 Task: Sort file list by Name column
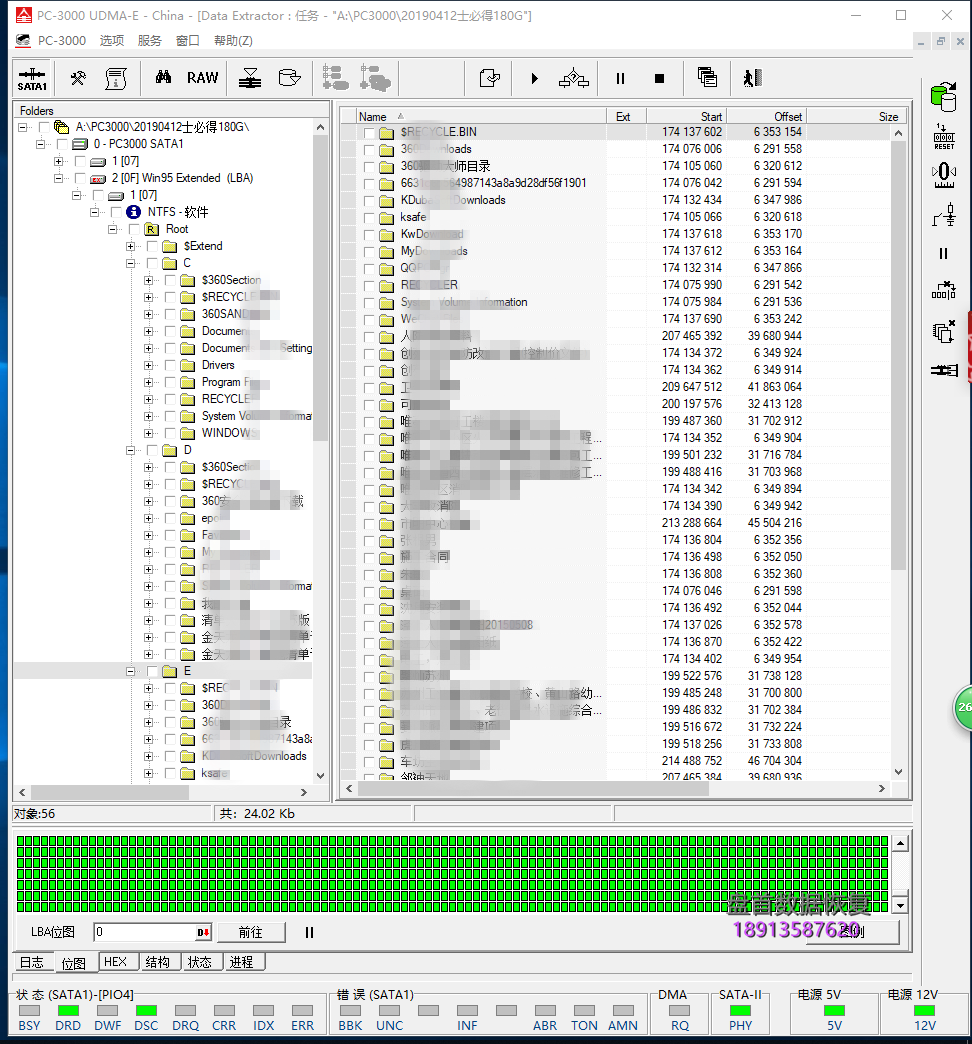481,117
